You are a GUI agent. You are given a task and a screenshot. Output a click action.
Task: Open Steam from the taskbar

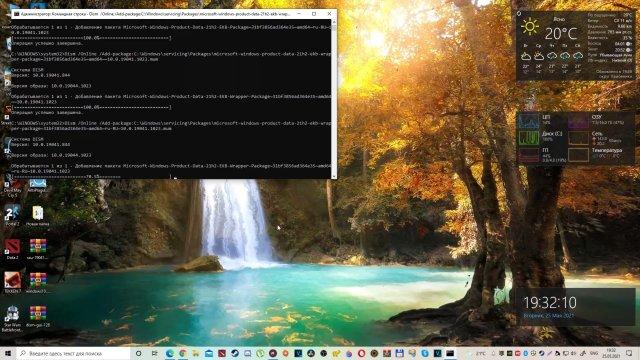[x=235, y=353]
